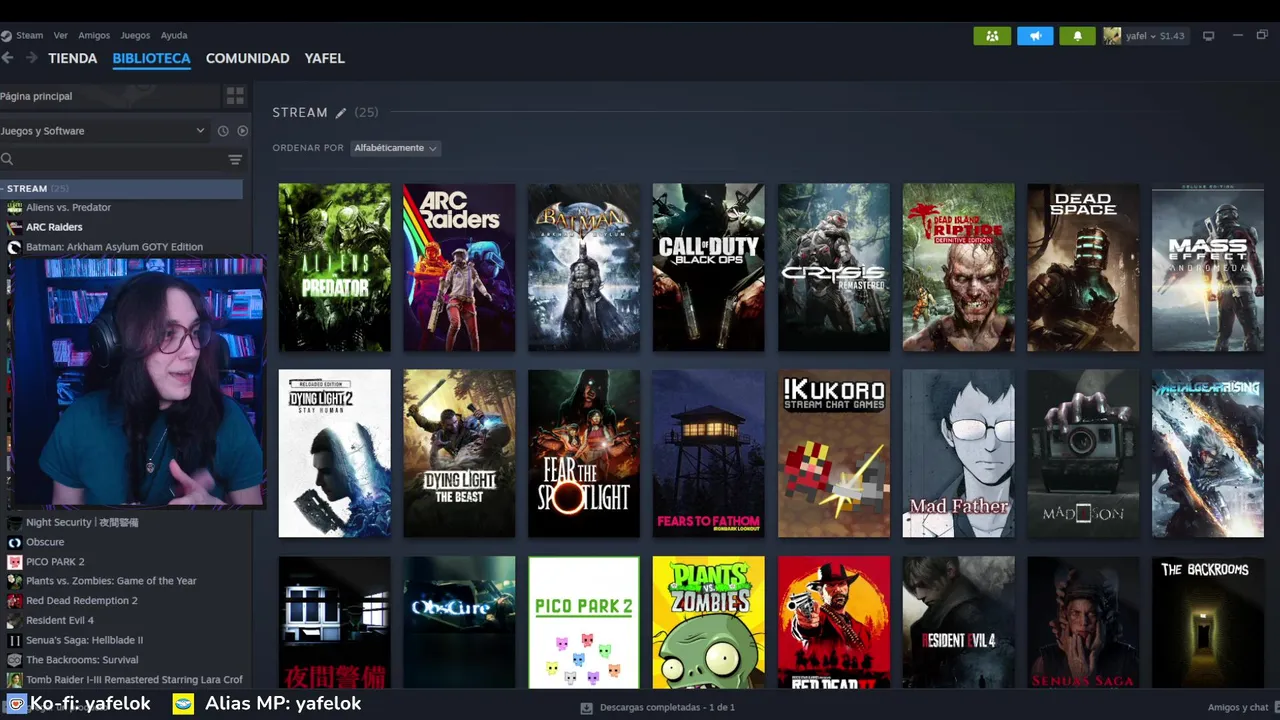
Task: Click The Backrooms: Survival list icon
Action: (14, 660)
